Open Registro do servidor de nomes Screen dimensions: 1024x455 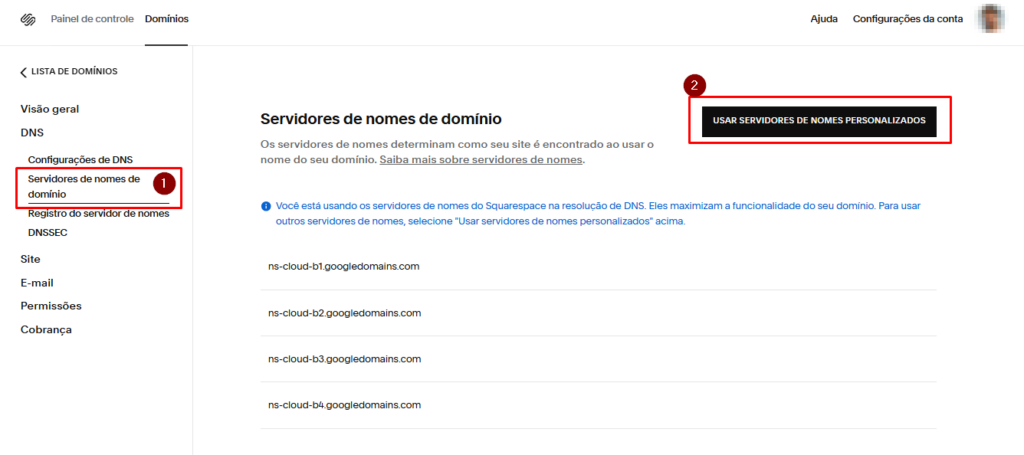coord(98,214)
